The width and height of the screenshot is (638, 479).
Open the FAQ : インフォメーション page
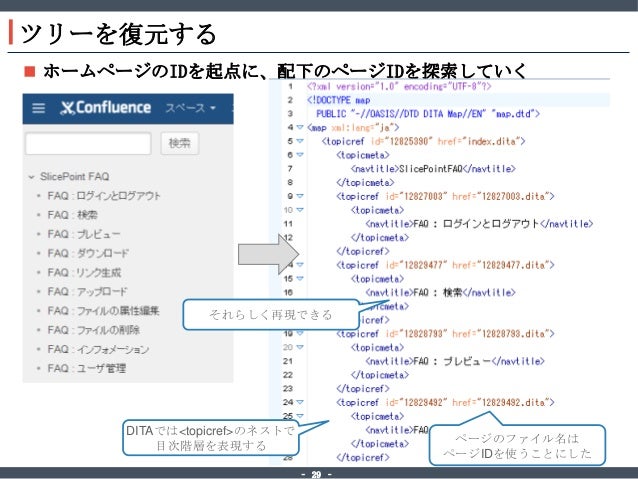tap(98, 350)
